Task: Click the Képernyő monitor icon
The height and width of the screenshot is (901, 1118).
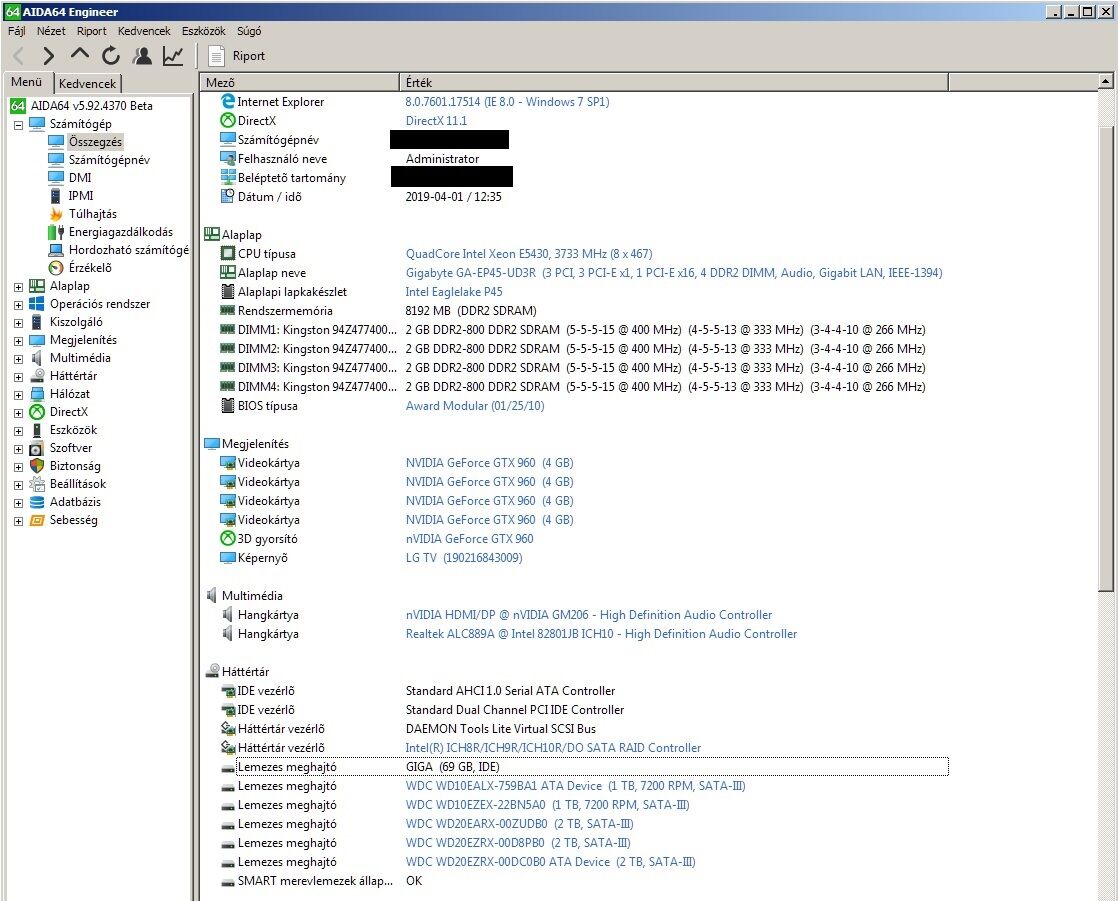Action: click(x=227, y=557)
